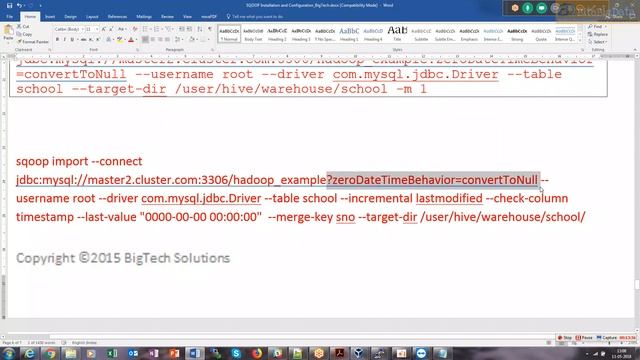
Task: Click the recorder Stop button
Action: (x=565, y=338)
